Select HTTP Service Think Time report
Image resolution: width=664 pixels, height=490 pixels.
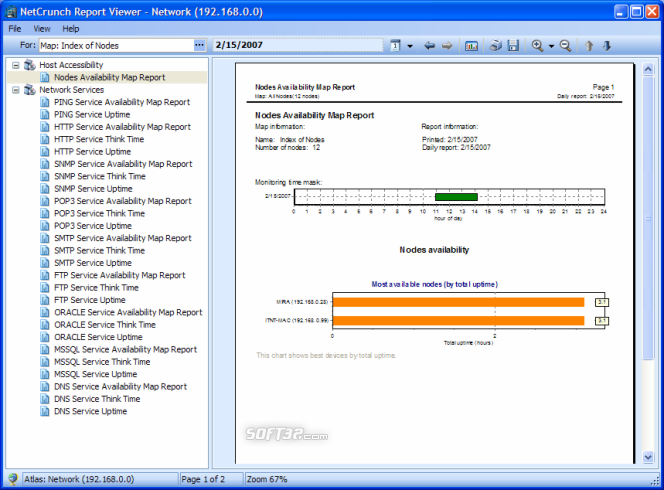coord(99,139)
